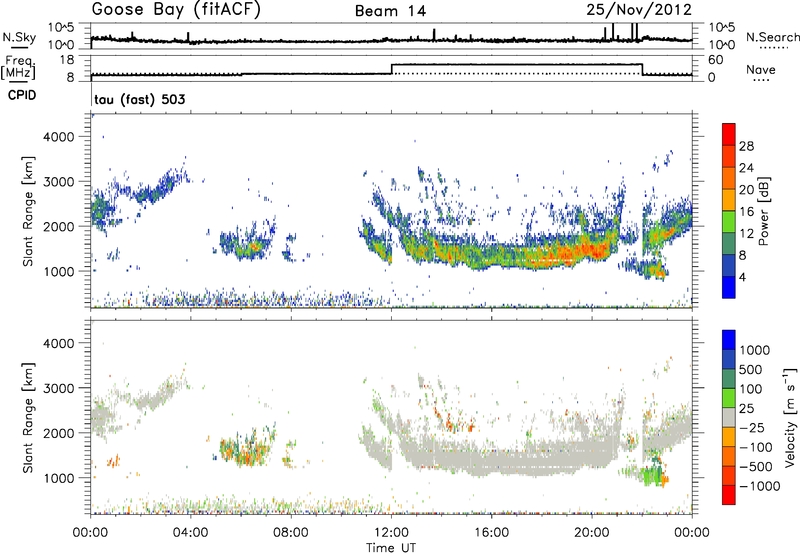Click the '1000' range label on velocity panel
The width and height of the screenshot is (800, 554).
point(59,478)
